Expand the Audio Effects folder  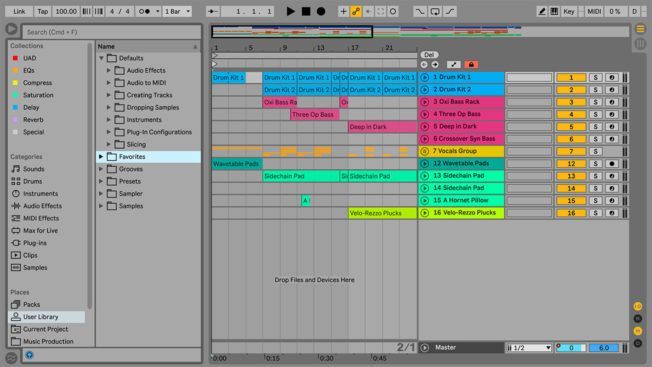pyautogui.click(x=109, y=71)
